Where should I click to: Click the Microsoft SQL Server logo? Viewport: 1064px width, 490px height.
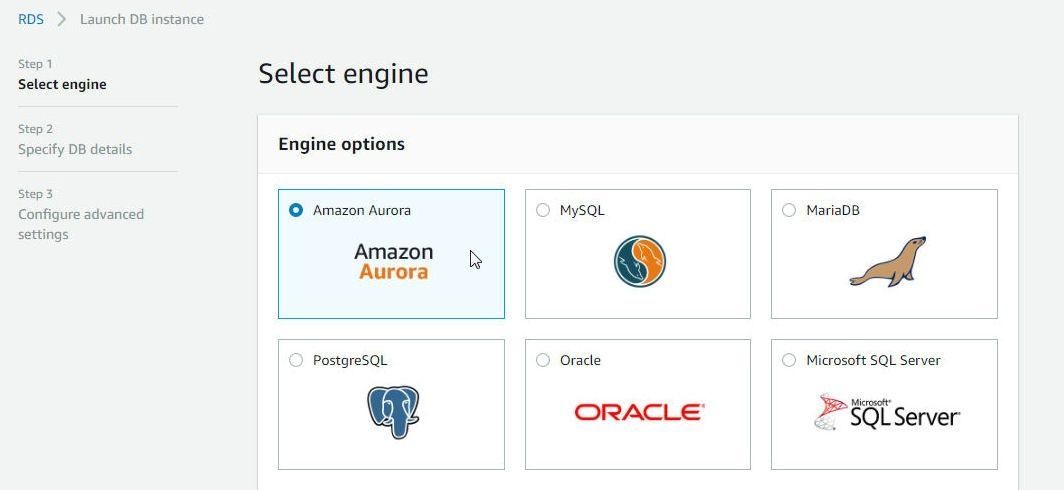(887, 412)
